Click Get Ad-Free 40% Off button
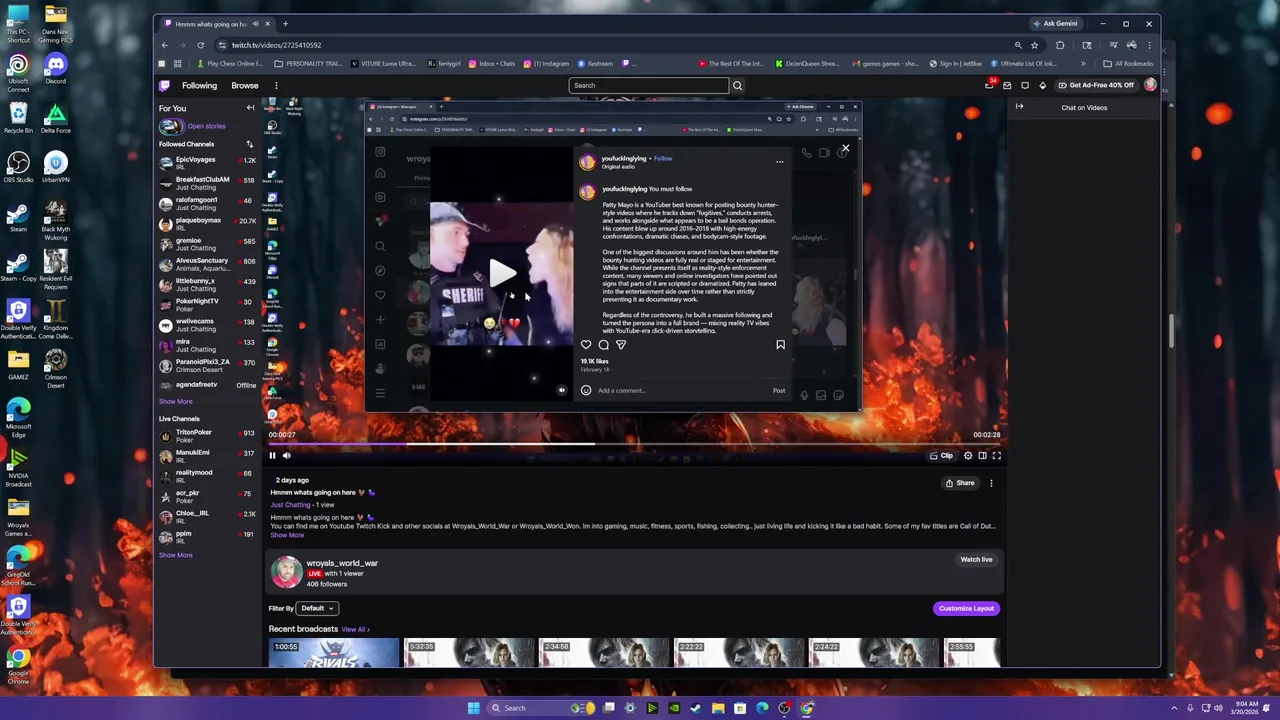The image size is (1280, 720). click(x=1096, y=85)
